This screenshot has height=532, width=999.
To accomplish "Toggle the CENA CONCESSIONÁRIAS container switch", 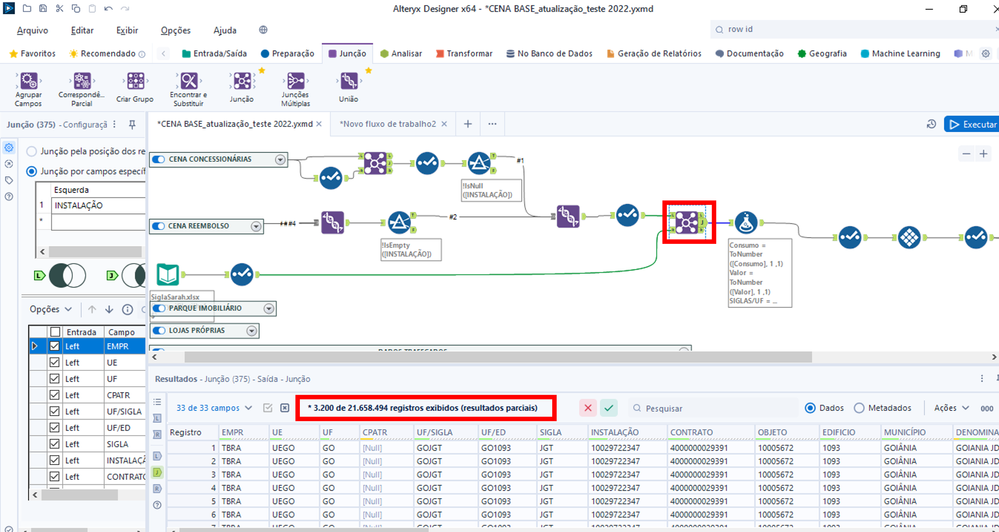I will [159, 159].
